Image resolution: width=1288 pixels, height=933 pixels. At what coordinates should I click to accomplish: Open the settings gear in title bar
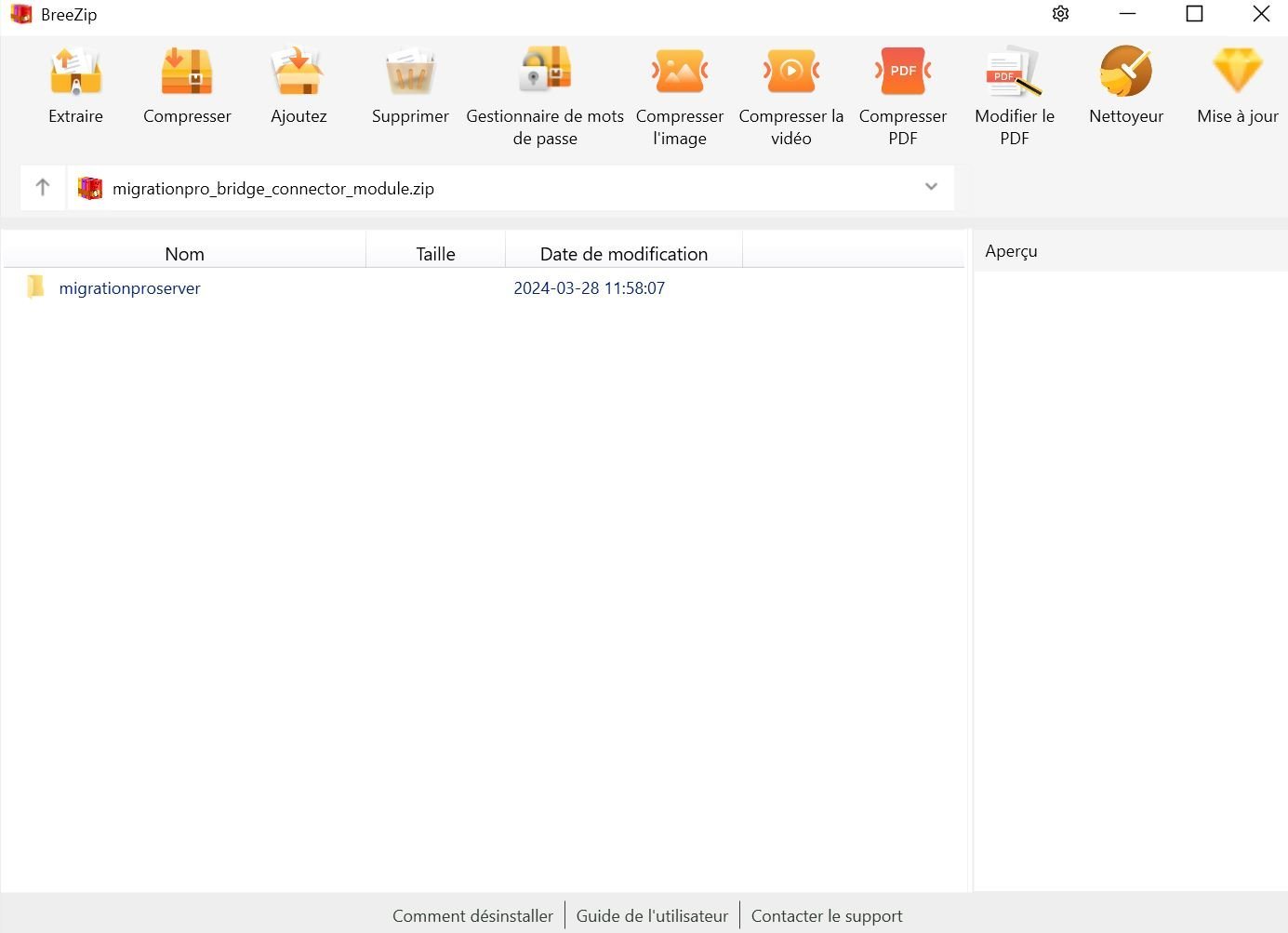1060,14
